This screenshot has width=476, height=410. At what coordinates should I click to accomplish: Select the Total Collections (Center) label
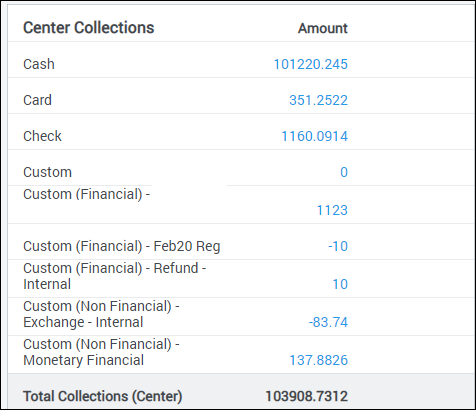click(103, 396)
